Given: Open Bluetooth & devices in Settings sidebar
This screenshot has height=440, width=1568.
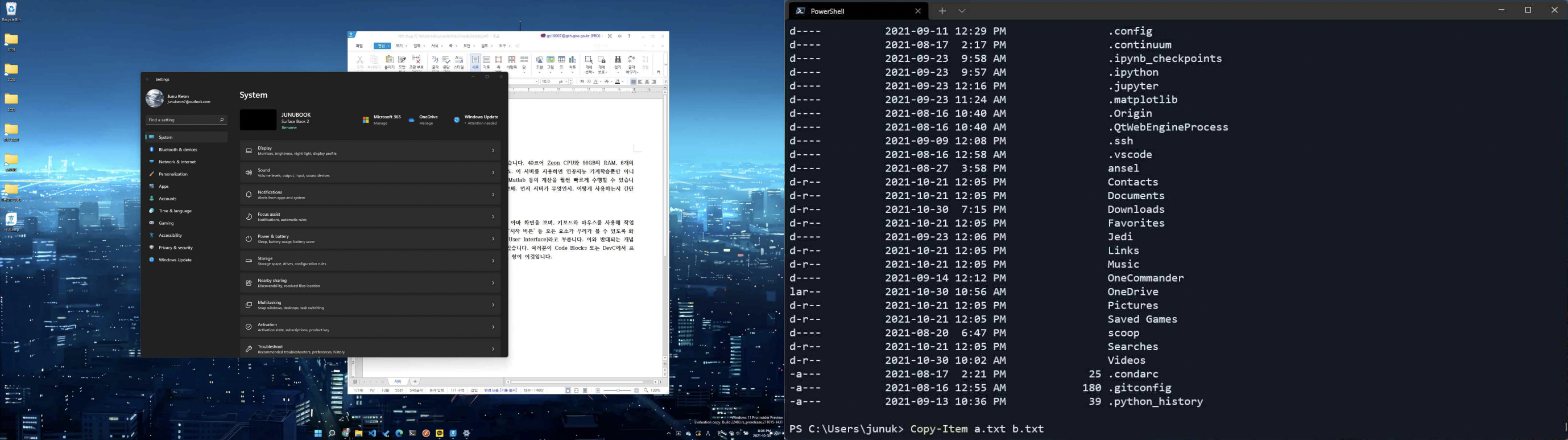Looking at the screenshot, I should (x=187, y=149).
